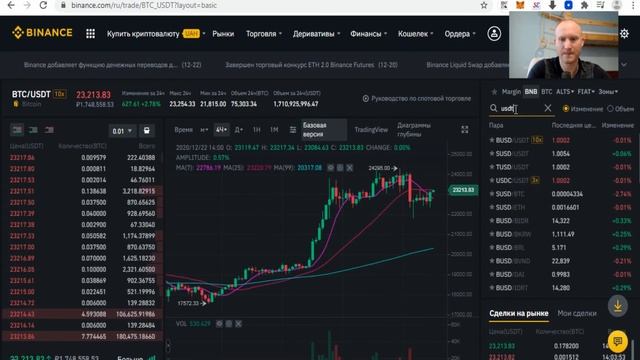Select the Изменение radio button
Viewport: 640px width, 360px height.
(x=566, y=109)
